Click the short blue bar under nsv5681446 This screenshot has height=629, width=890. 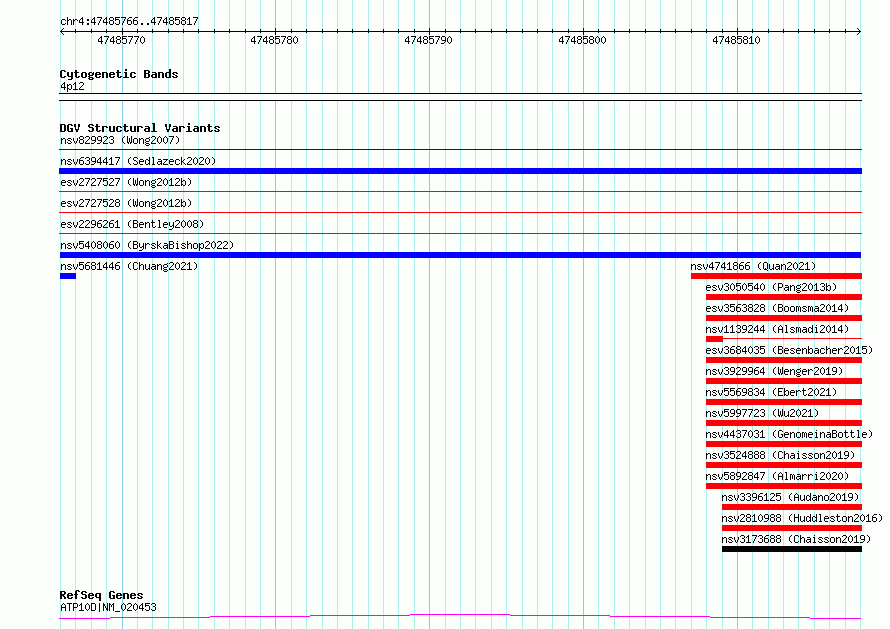click(68, 276)
